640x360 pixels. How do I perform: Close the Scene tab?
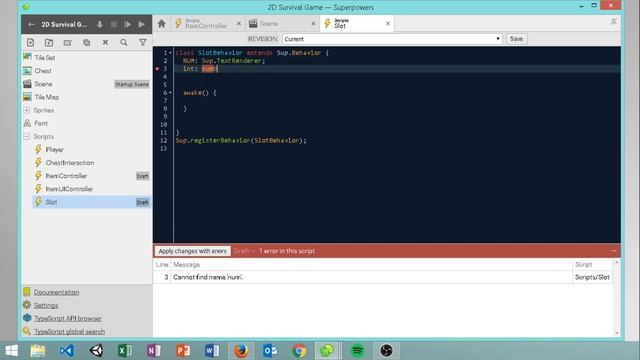tap(313, 24)
